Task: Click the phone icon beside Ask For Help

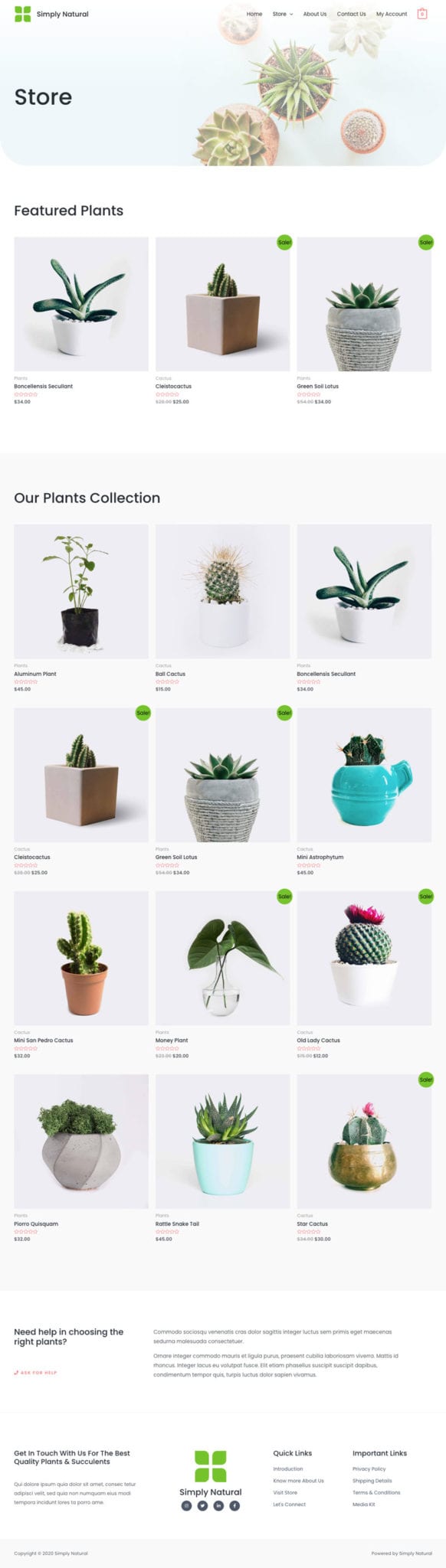Action: coord(16,1372)
